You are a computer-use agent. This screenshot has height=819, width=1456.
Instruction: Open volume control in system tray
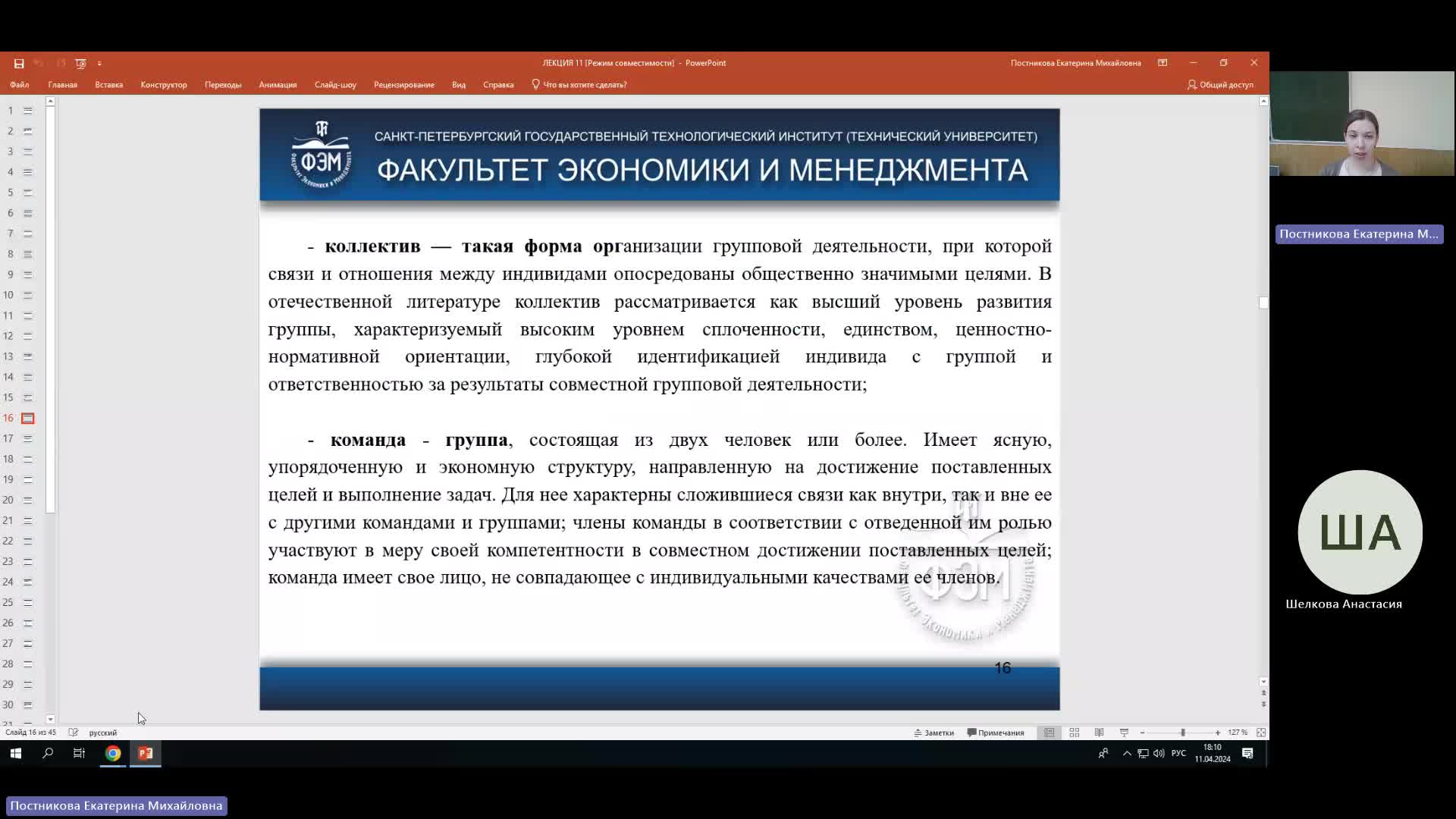tap(1159, 753)
